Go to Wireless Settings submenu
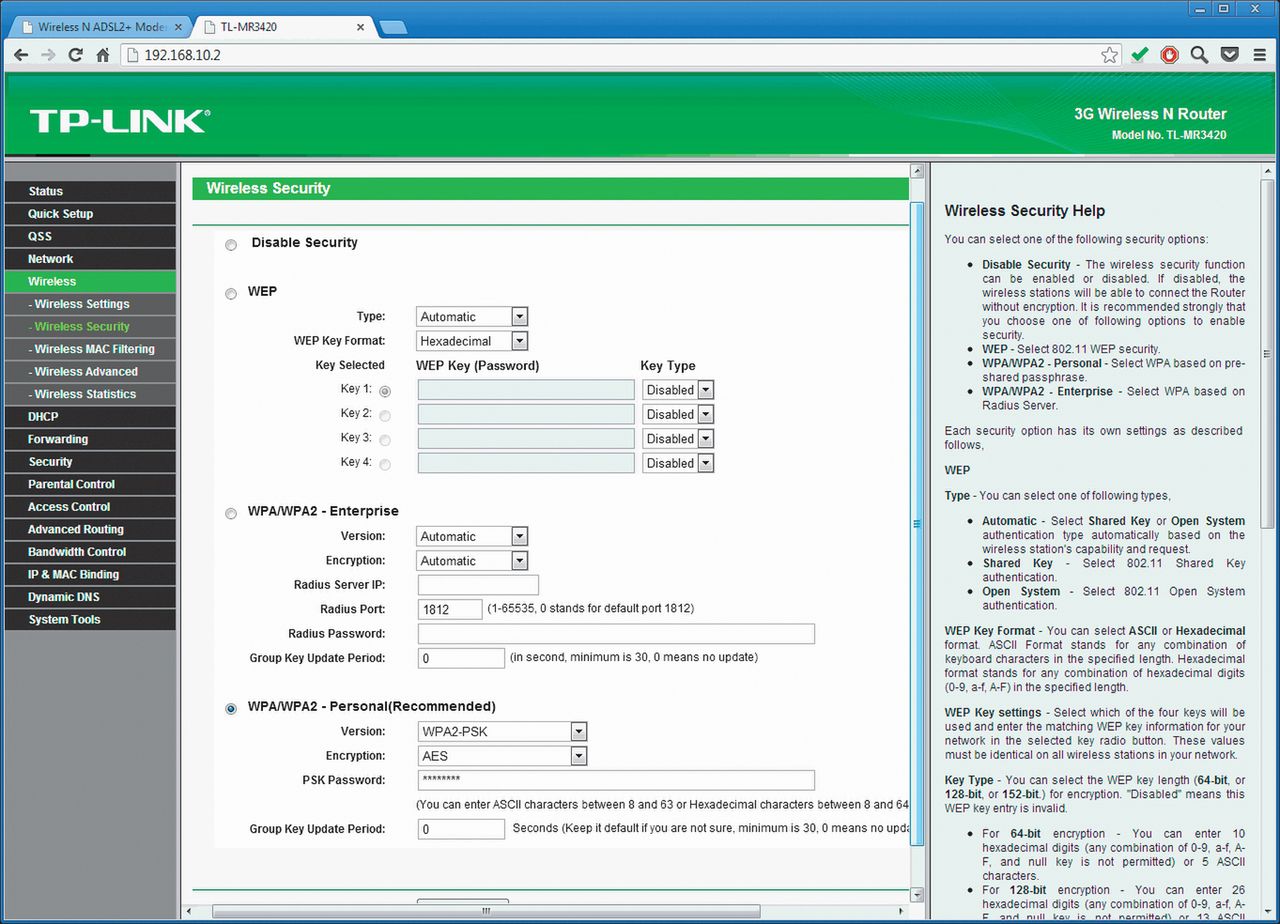Screen dimensions: 1280x924 tap(90, 304)
